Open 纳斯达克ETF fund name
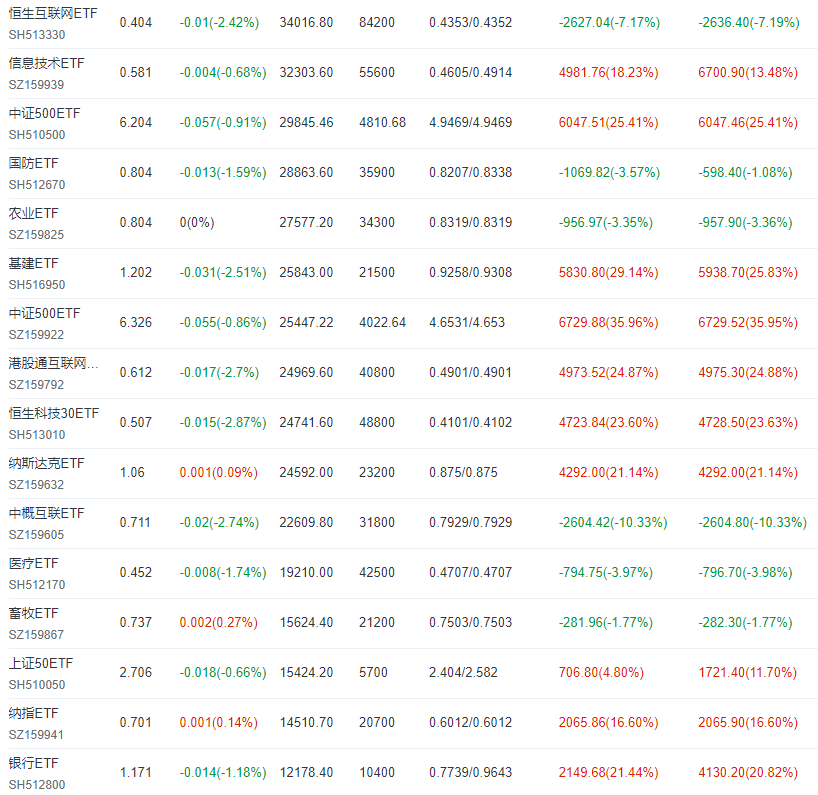The image size is (818, 795). click(x=46, y=464)
